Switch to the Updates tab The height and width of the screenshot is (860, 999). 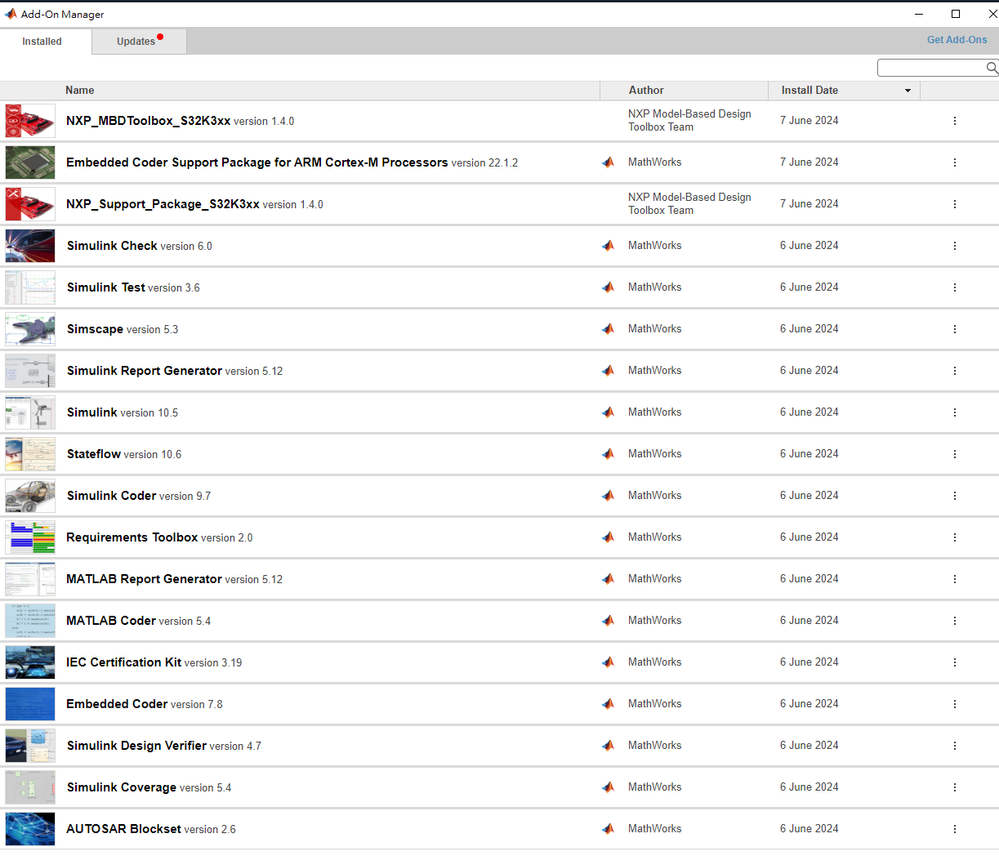[x=139, y=41]
